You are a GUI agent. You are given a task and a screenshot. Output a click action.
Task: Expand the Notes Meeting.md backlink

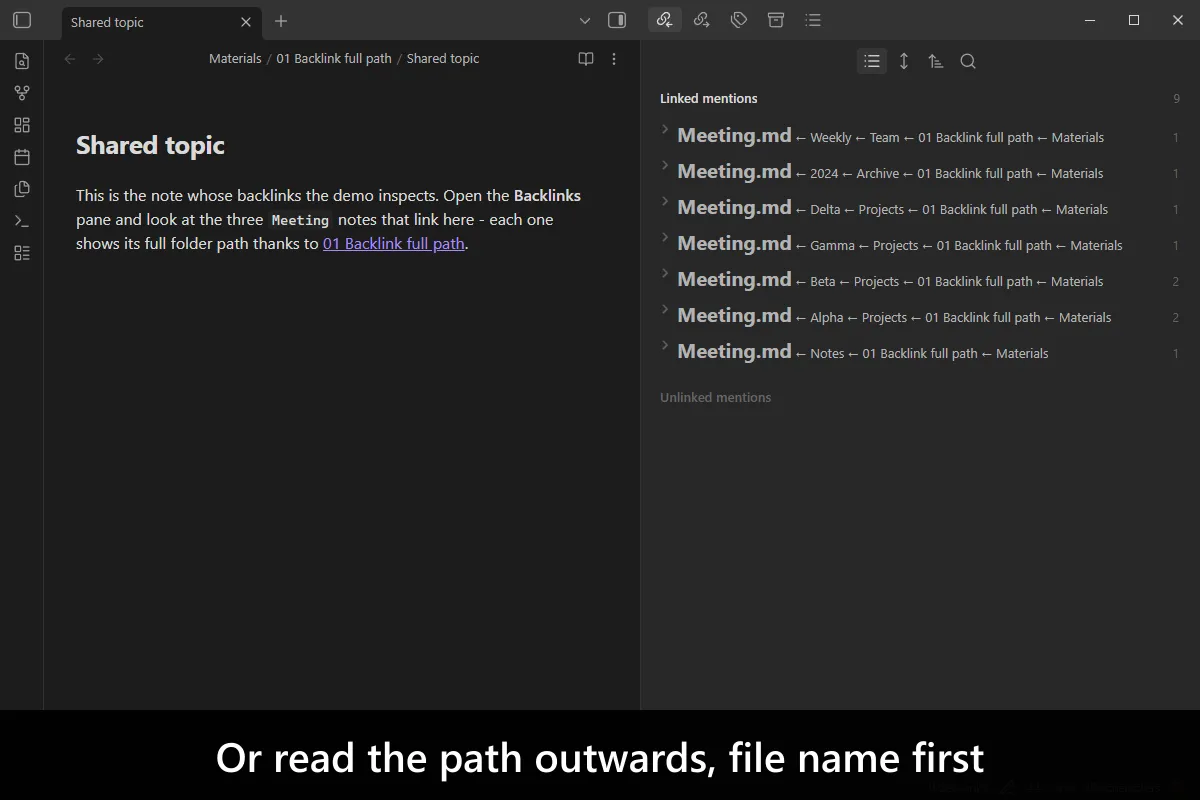(x=665, y=346)
